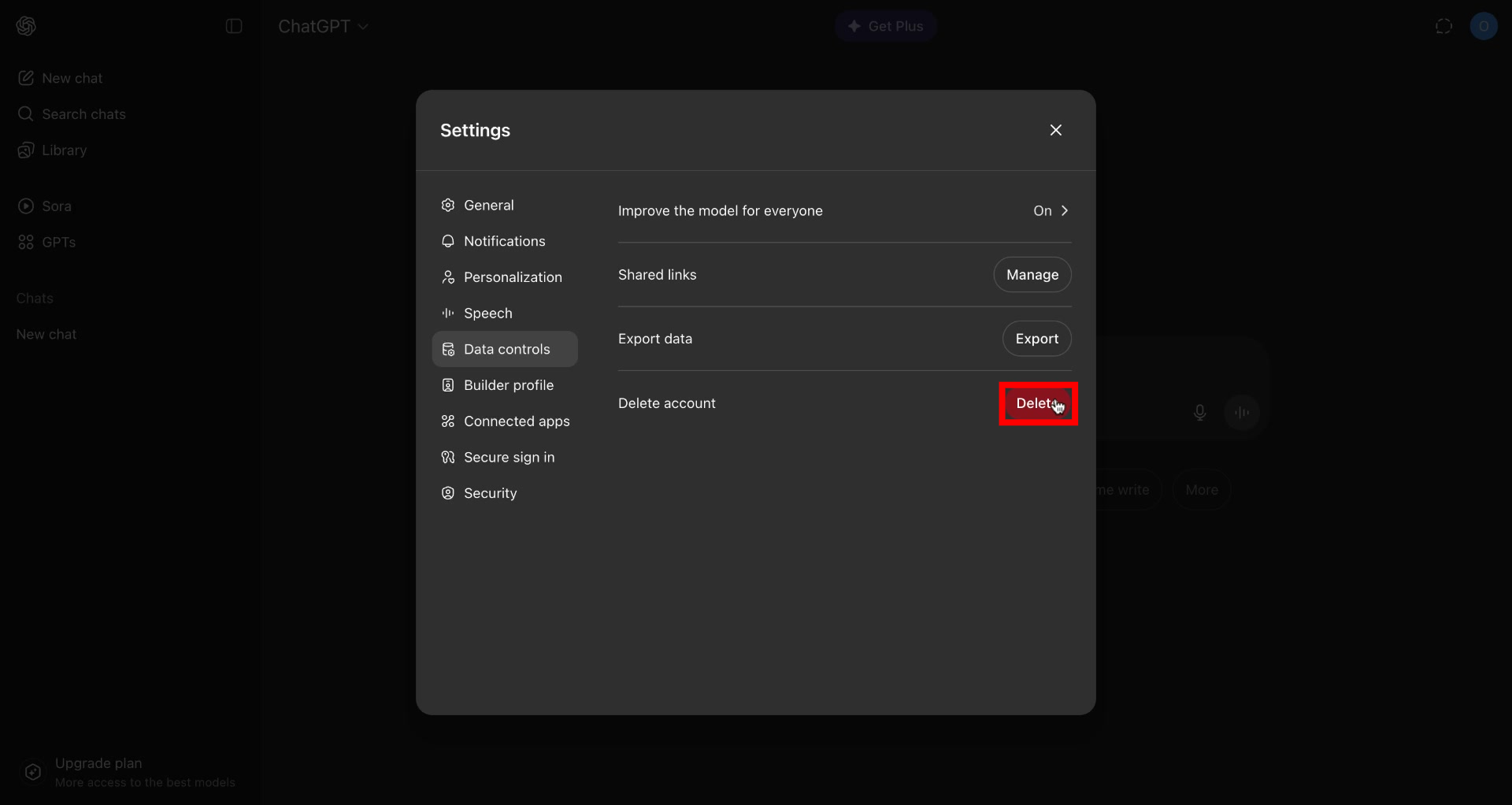The width and height of the screenshot is (1512, 805).
Task: Collapse the sidebar panel
Action: (233, 26)
